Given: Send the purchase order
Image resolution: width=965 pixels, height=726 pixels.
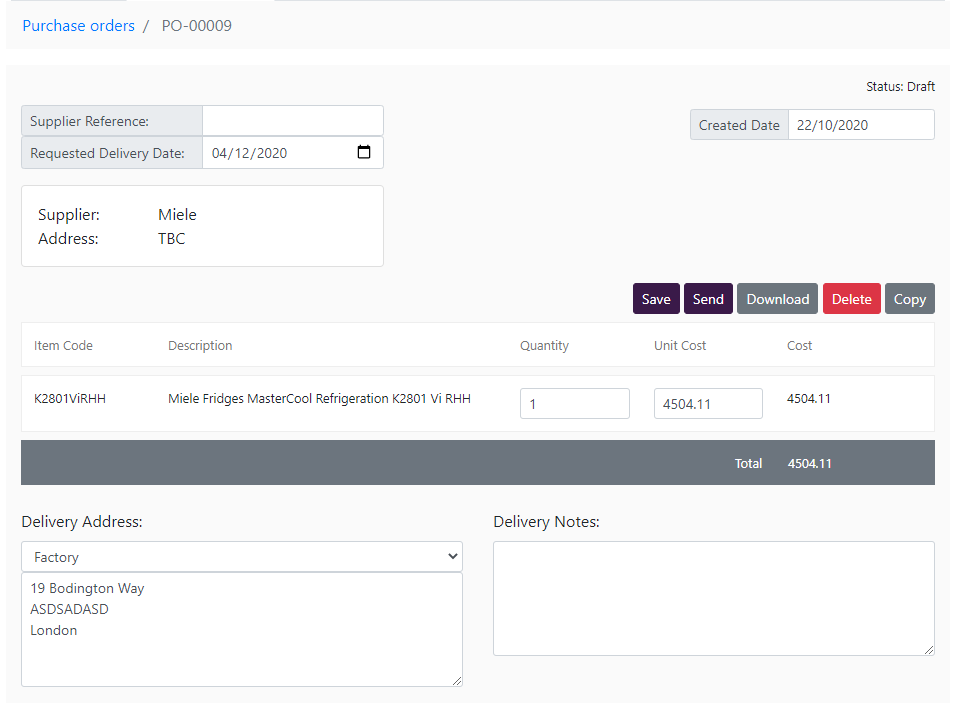Looking at the screenshot, I should (x=708, y=299).
